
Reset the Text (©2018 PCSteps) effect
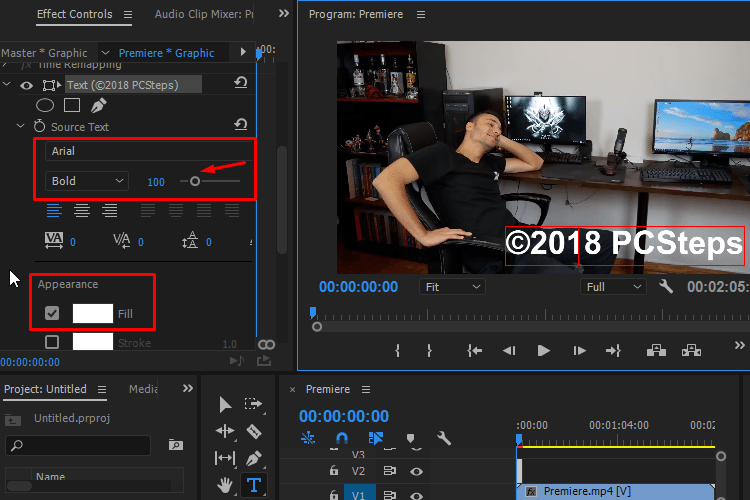click(241, 83)
